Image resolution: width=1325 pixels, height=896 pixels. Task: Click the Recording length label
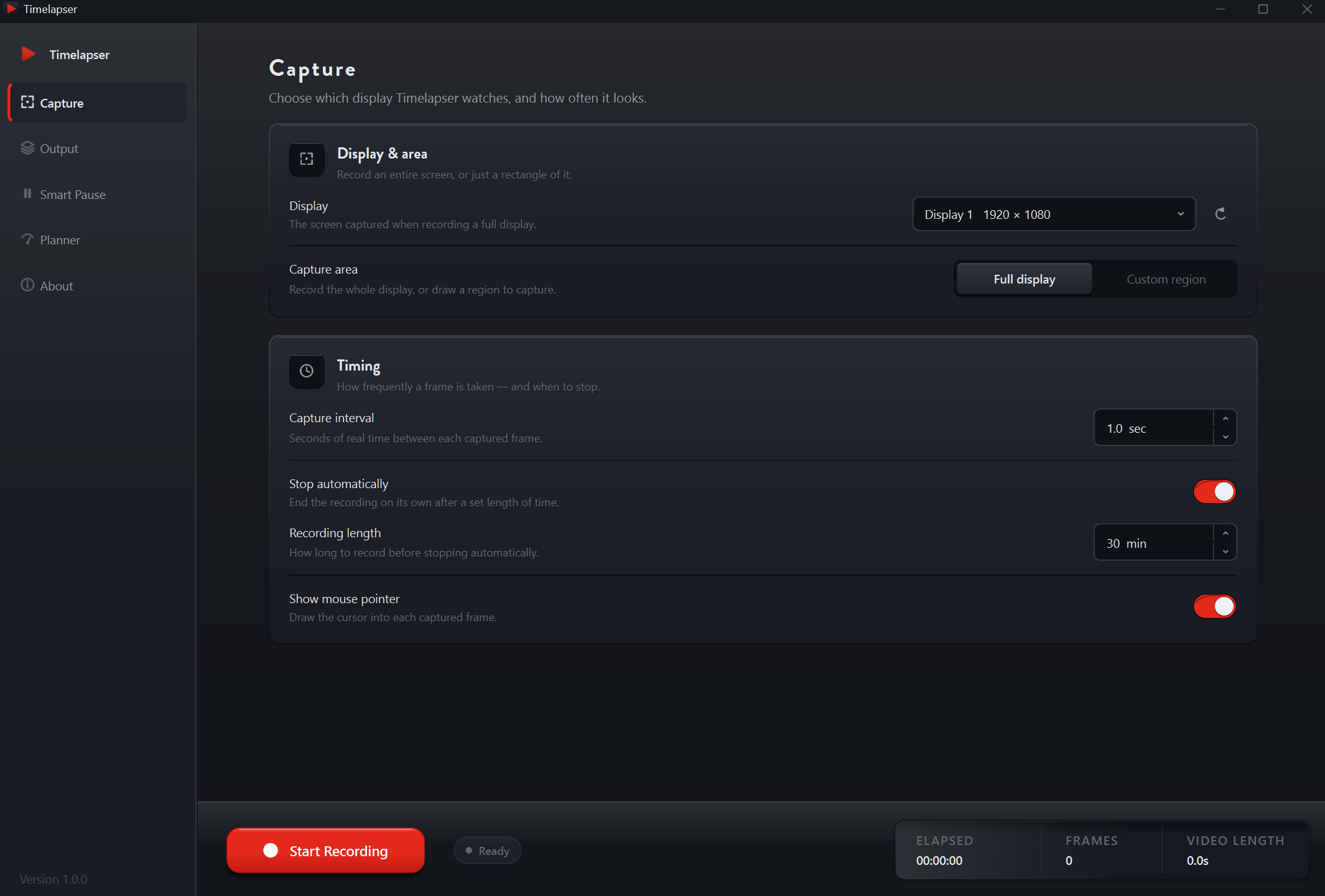click(x=335, y=533)
